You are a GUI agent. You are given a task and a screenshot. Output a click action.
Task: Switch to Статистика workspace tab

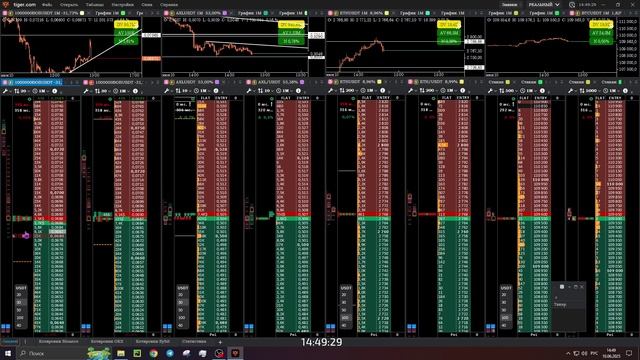click(x=194, y=342)
